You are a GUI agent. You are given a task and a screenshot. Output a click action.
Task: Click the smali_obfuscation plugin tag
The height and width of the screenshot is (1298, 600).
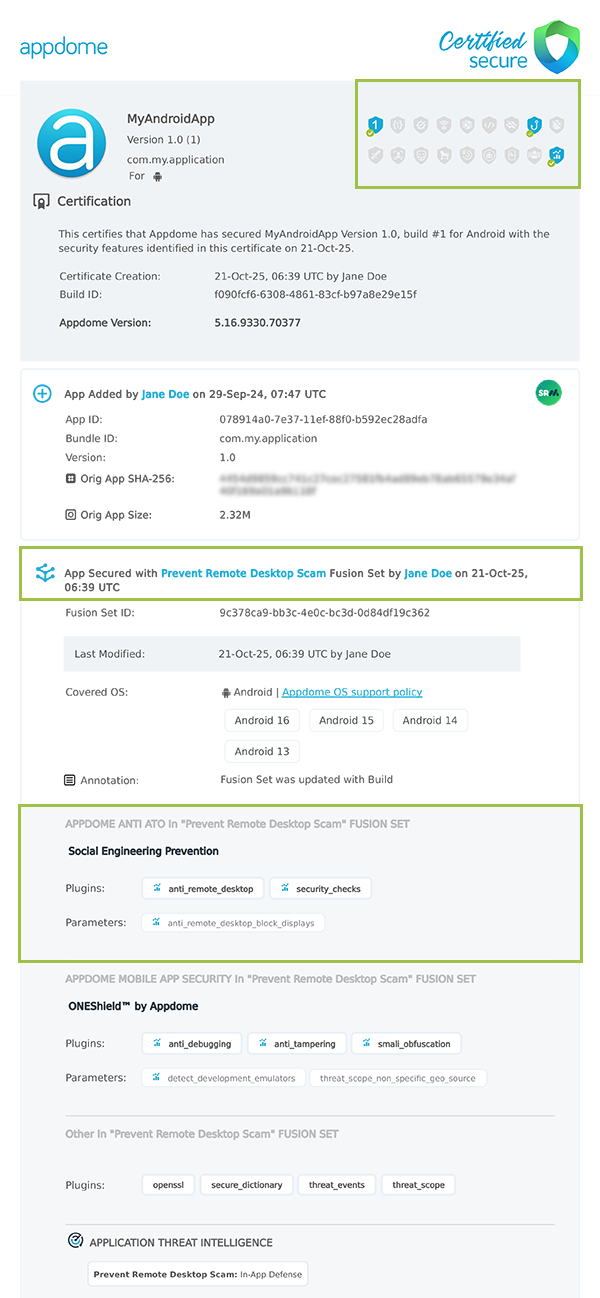[x=406, y=1043]
